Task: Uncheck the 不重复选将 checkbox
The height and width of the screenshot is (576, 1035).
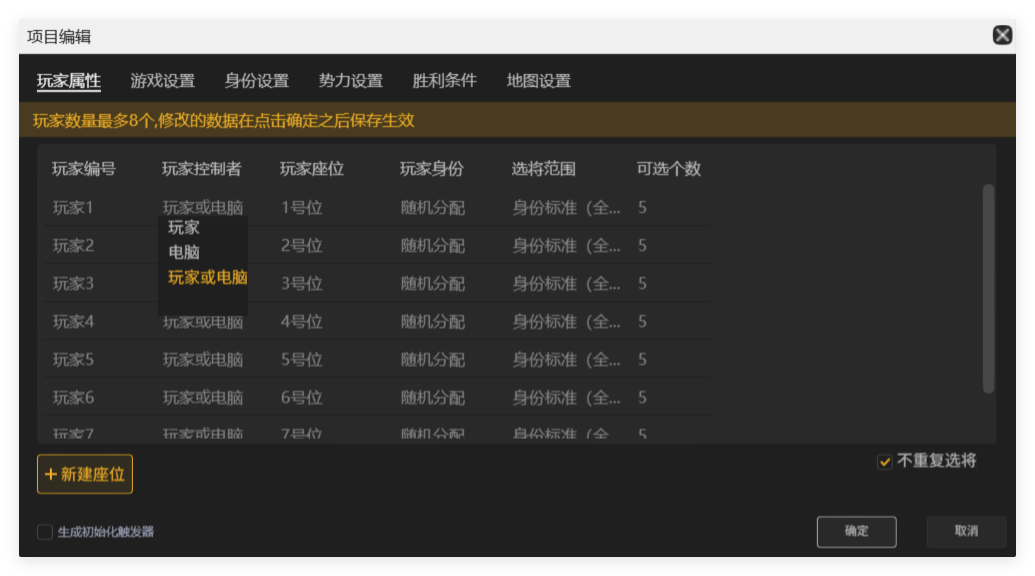Action: (x=884, y=460)
